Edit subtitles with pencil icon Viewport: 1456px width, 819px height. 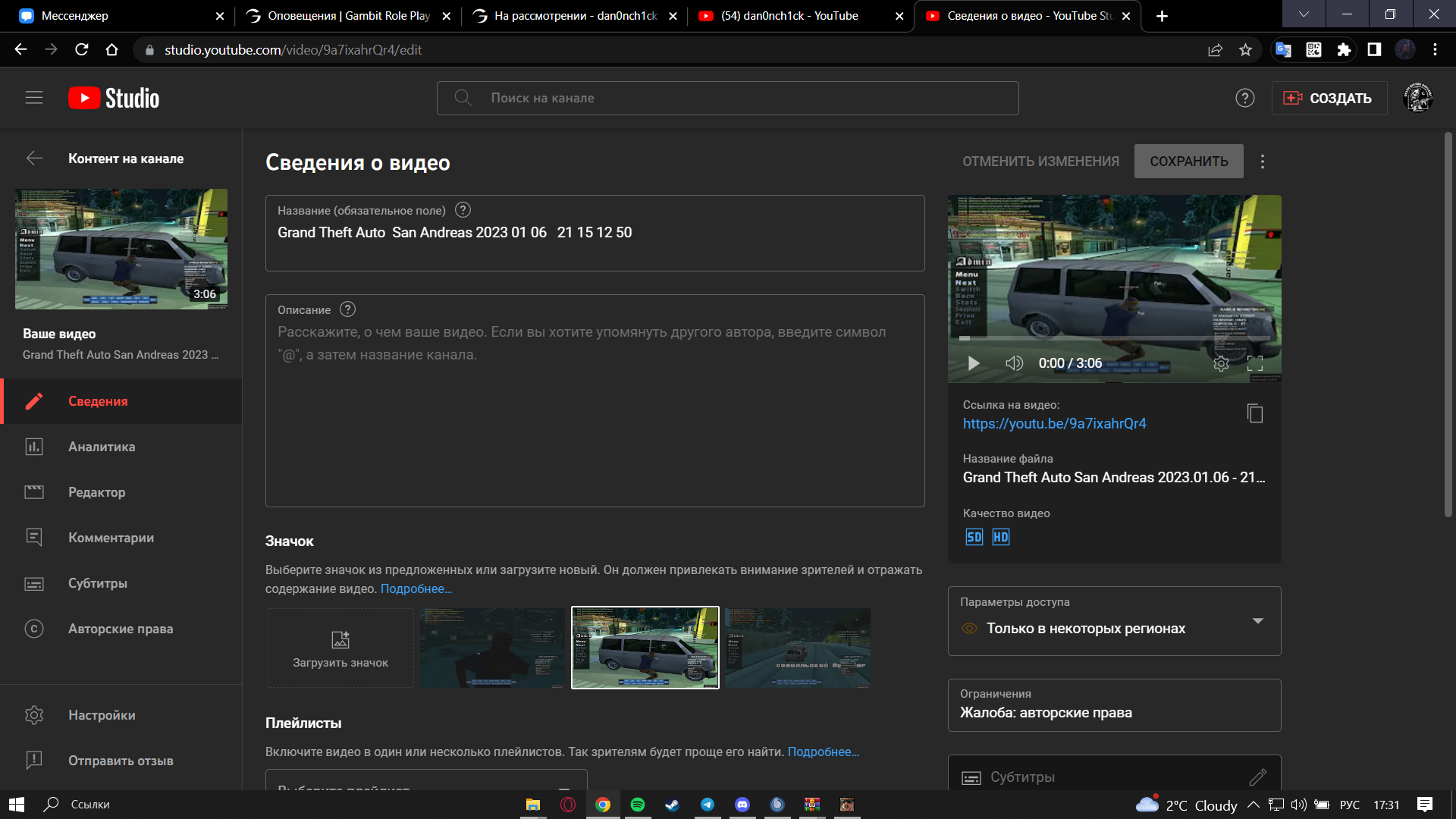click(x=1257, y=777)
